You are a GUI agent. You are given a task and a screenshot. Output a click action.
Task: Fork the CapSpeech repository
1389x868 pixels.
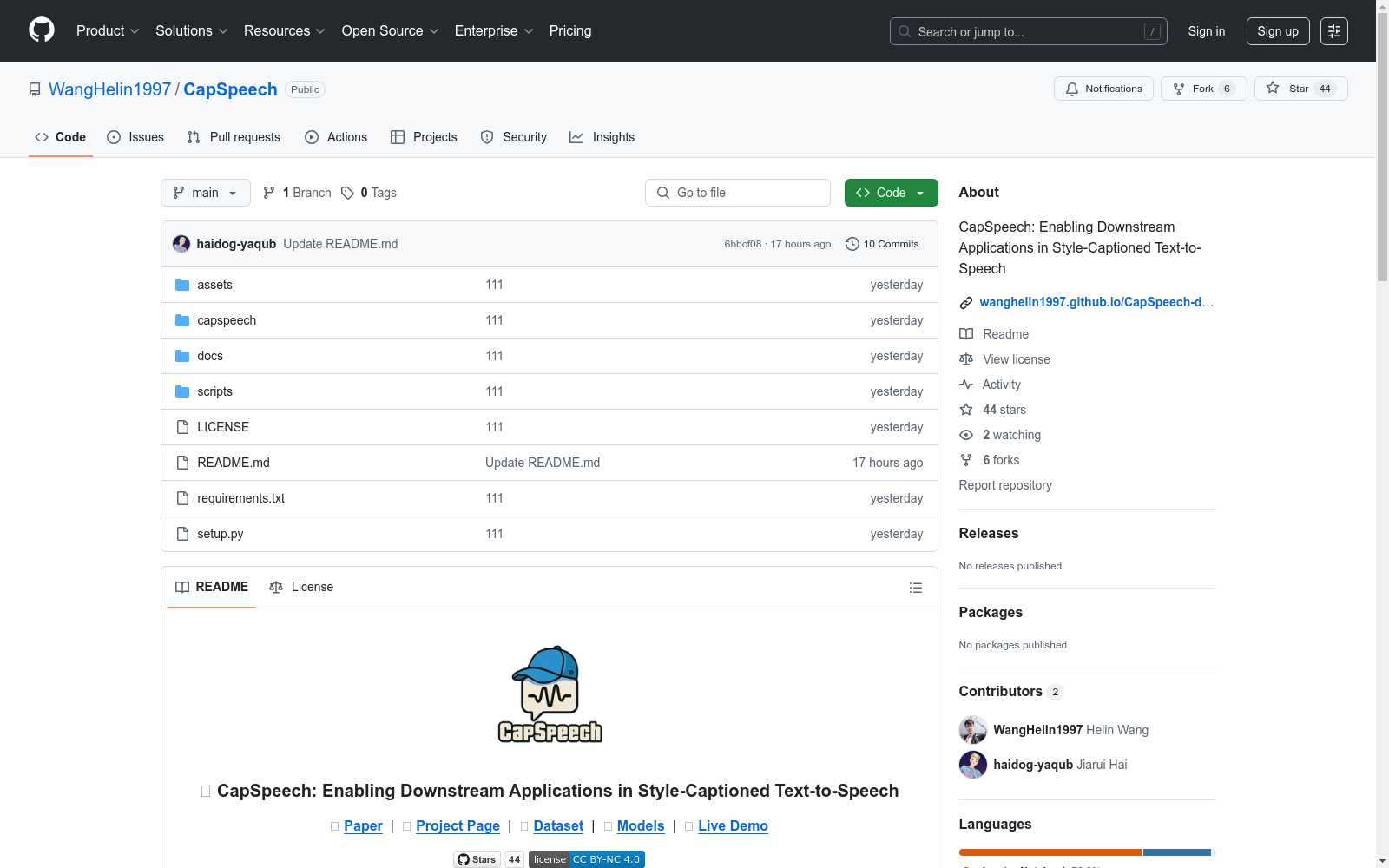1203,89
